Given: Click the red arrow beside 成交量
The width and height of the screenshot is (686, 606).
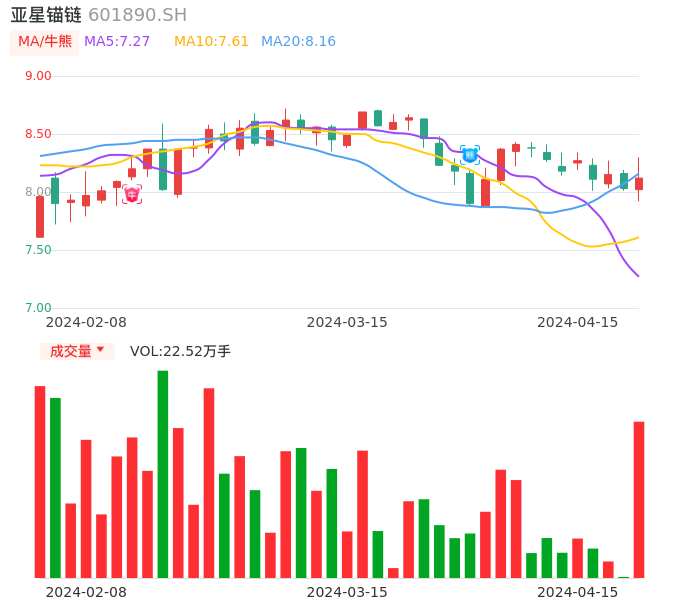Looking at the screenshot, I should tap(100, 350).
